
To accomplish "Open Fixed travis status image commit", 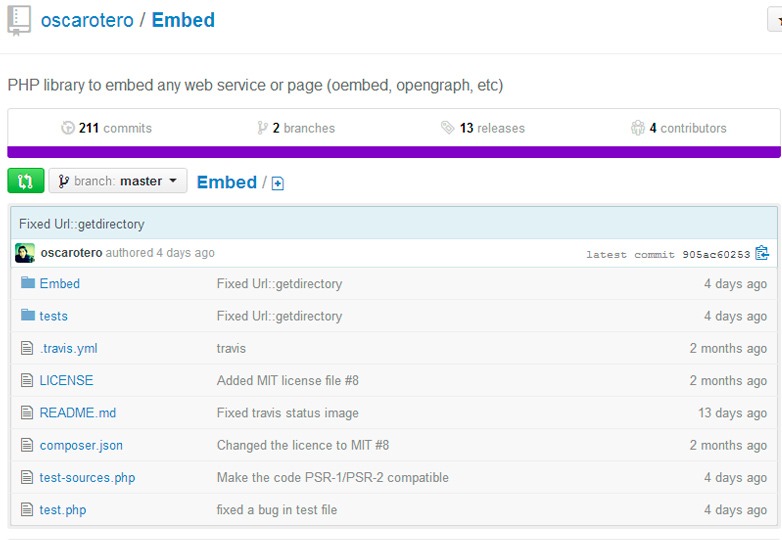I will 288,413.
